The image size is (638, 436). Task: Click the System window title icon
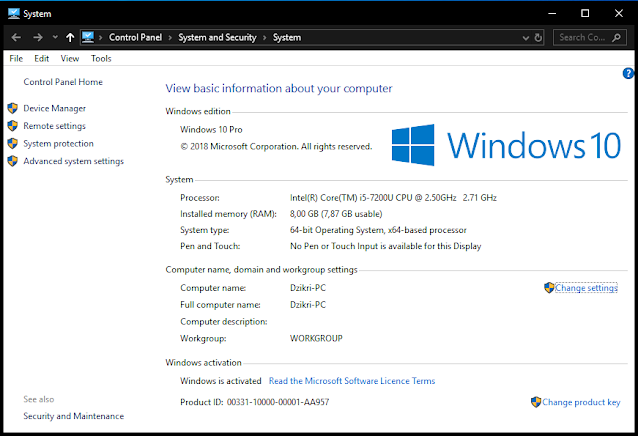[13, 13]
